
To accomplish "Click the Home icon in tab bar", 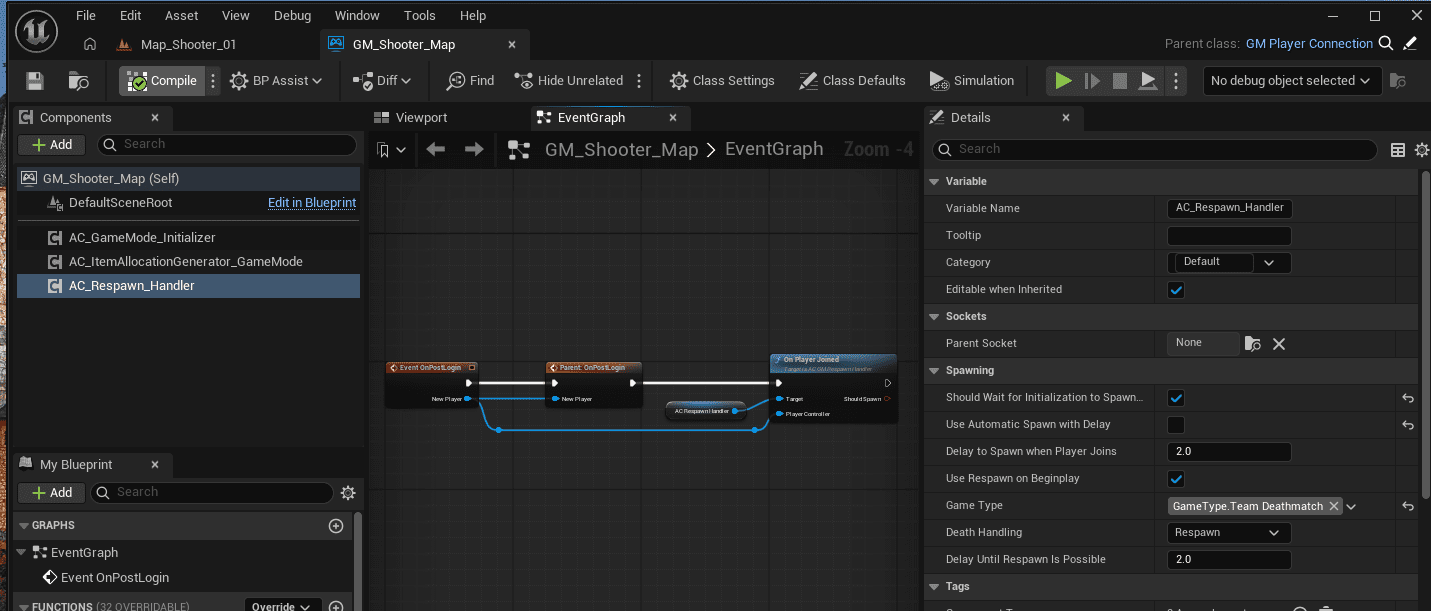I will [90, 44].
